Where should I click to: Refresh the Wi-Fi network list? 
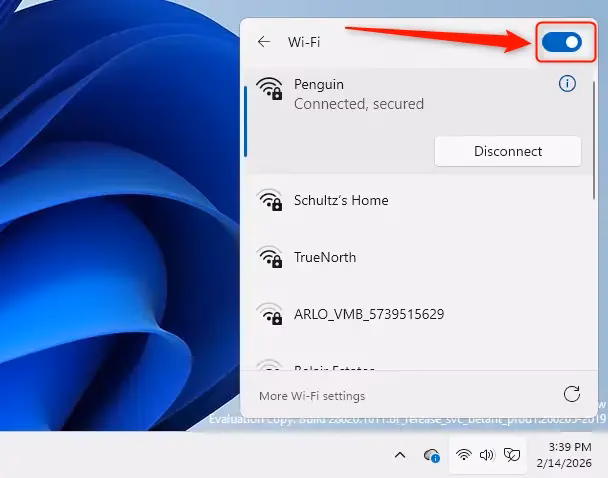pos(572,395)
